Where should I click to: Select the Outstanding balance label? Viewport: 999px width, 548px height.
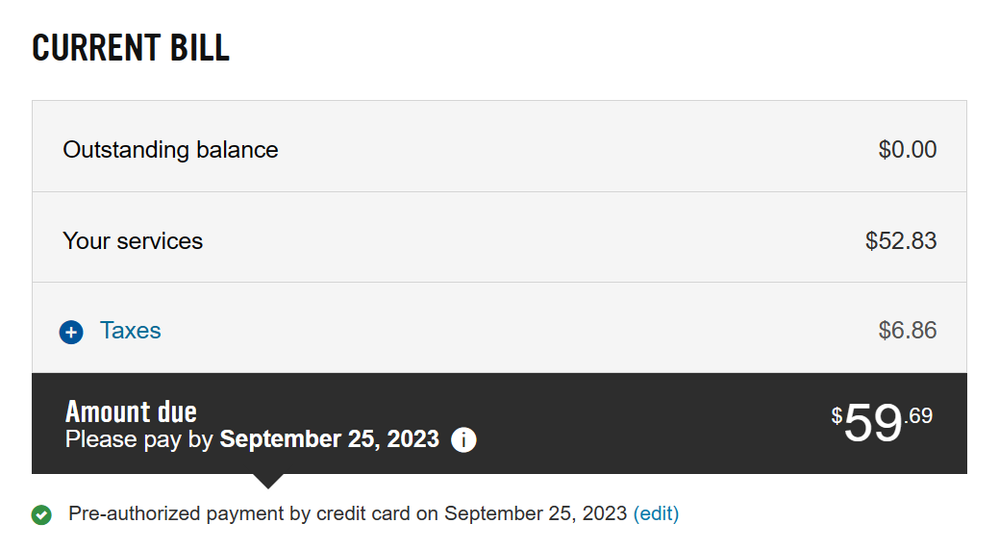click(x=170, y=150)
